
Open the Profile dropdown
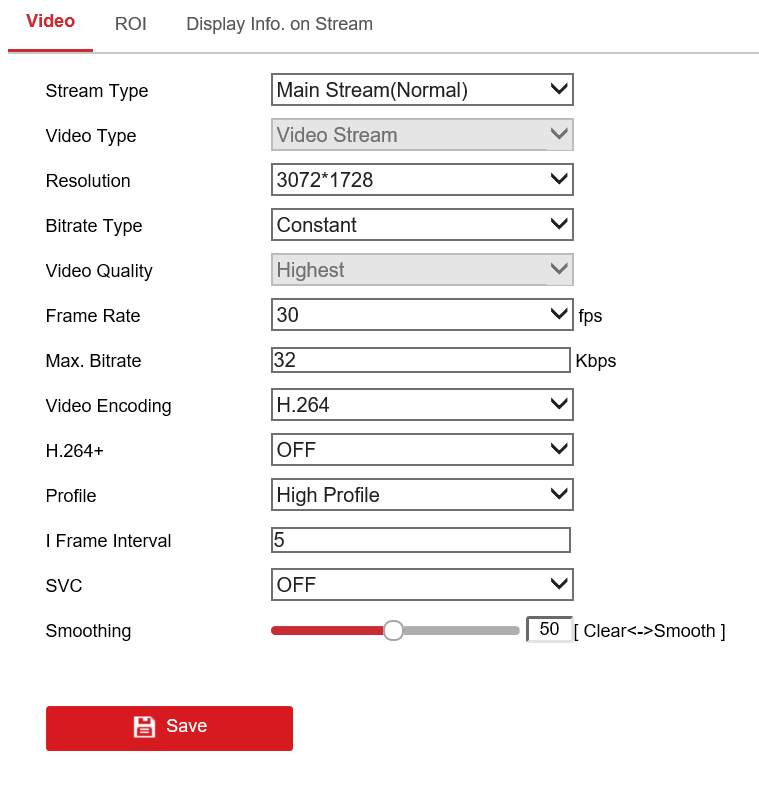[x=421, y=495]
